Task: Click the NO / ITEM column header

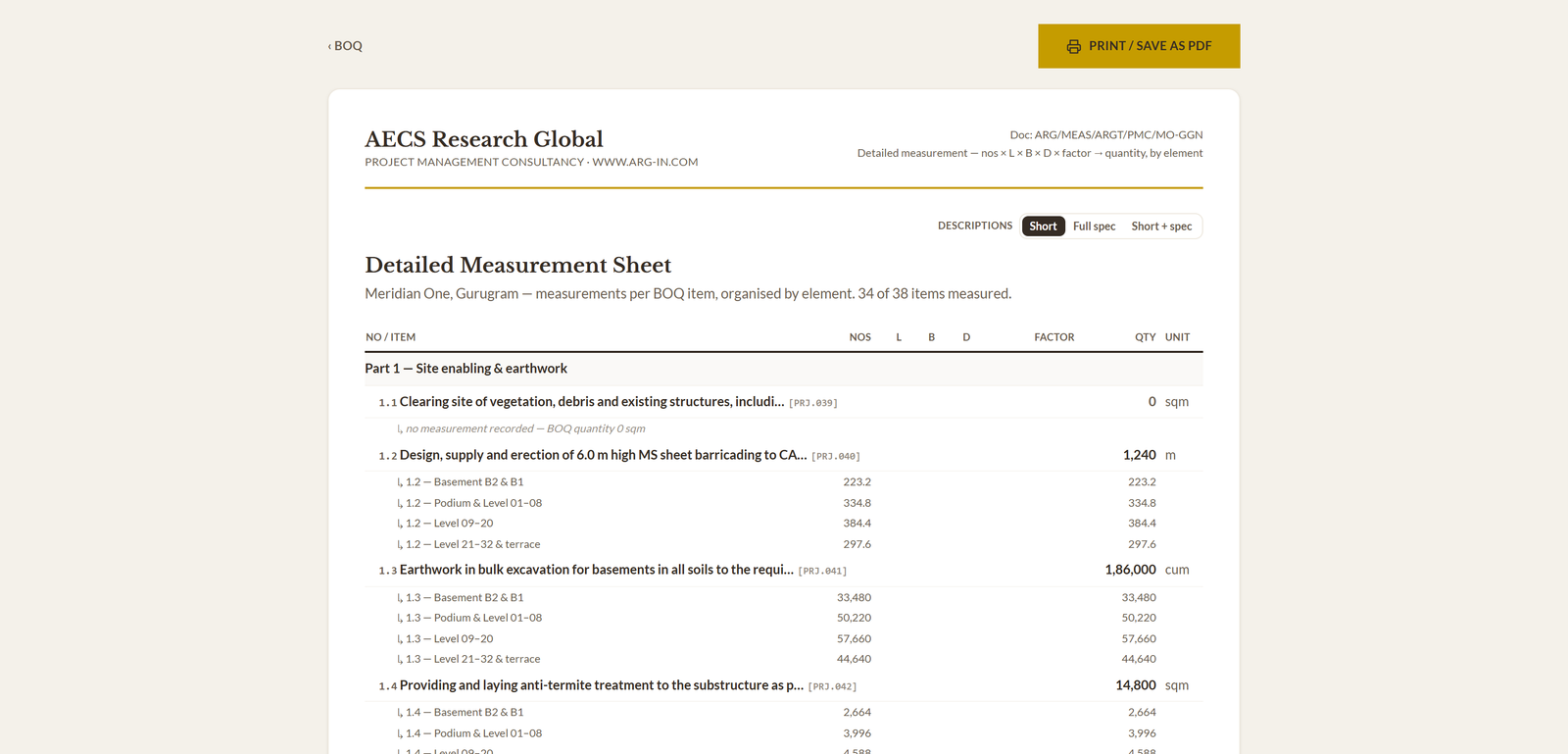Action: [x=390, y=337]
